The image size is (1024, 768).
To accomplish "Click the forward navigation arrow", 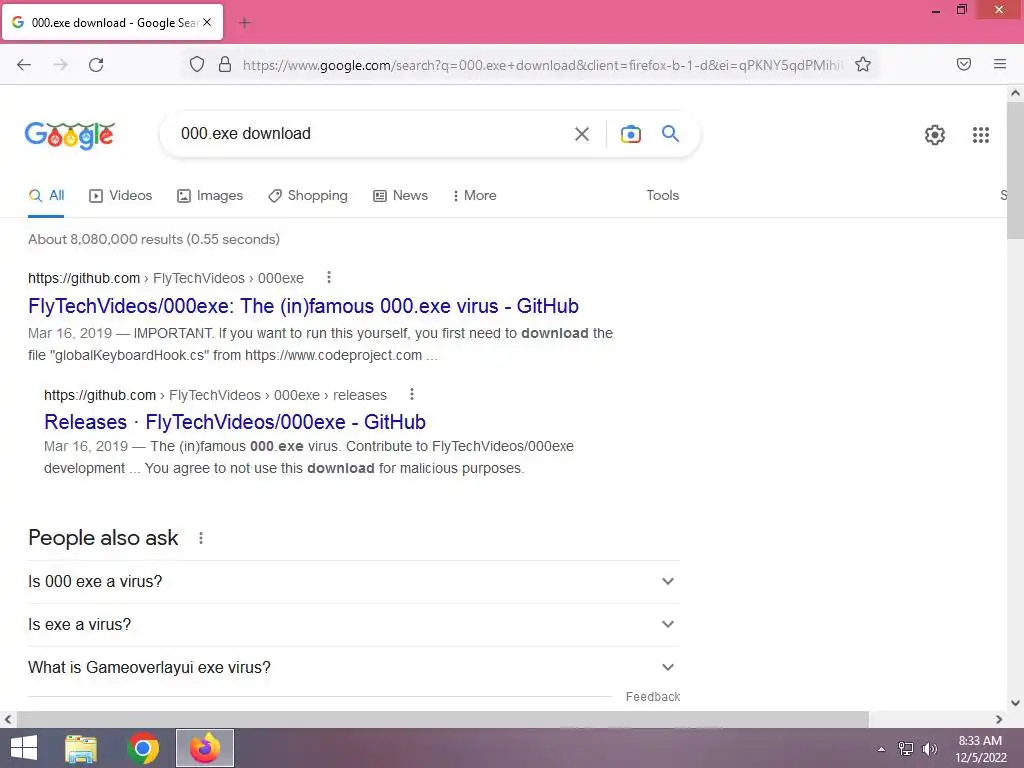I will (60, 65).
